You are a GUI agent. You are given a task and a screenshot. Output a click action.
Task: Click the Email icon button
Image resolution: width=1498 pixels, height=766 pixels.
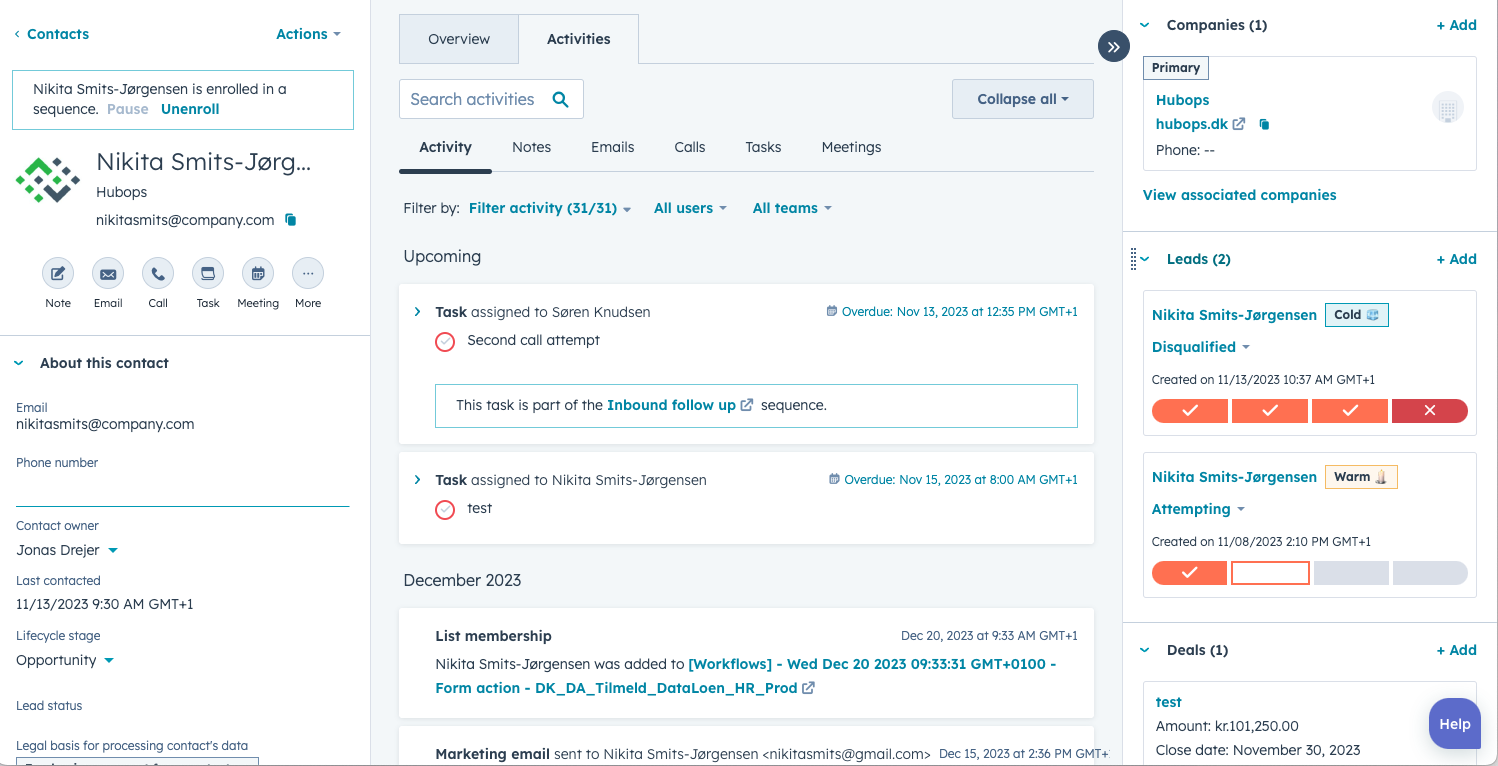[x=108, y=273]
